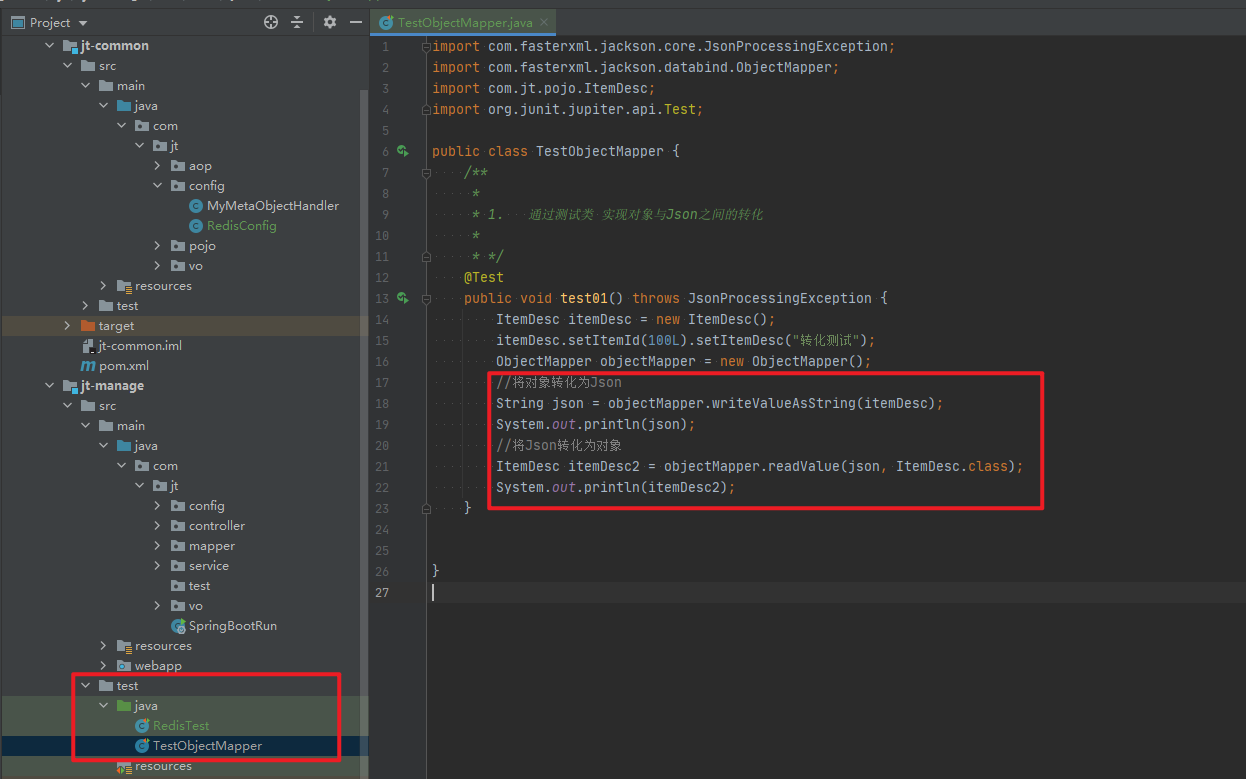Collapse the jt-common module node
This screenshot has width=1246, height=779.
49,46
